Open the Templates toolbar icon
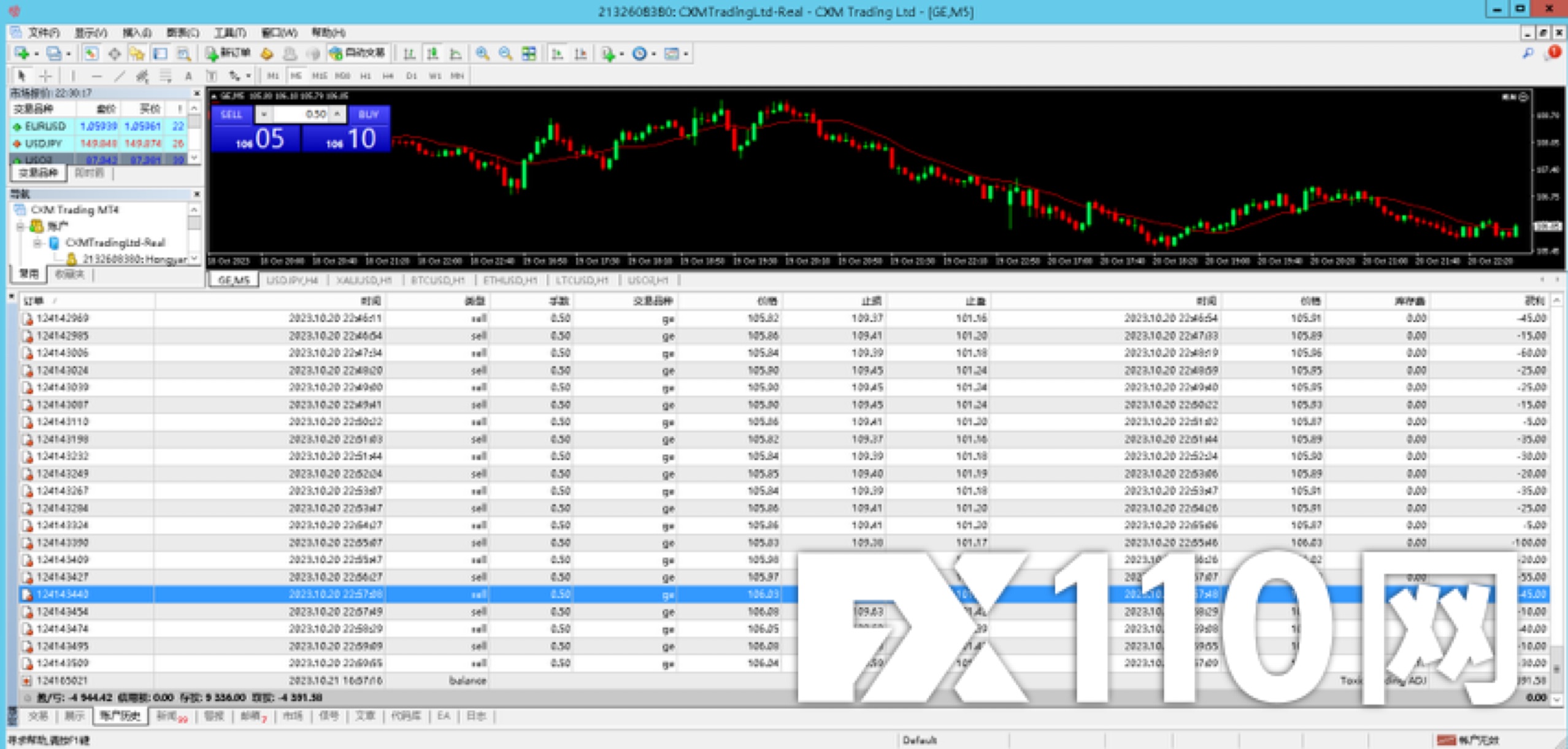1568x749 pixels. pos(672,54)
